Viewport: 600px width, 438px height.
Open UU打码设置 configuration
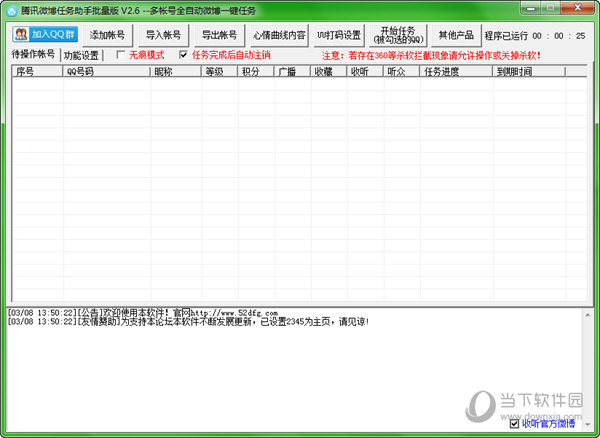(x=339, y=35)
